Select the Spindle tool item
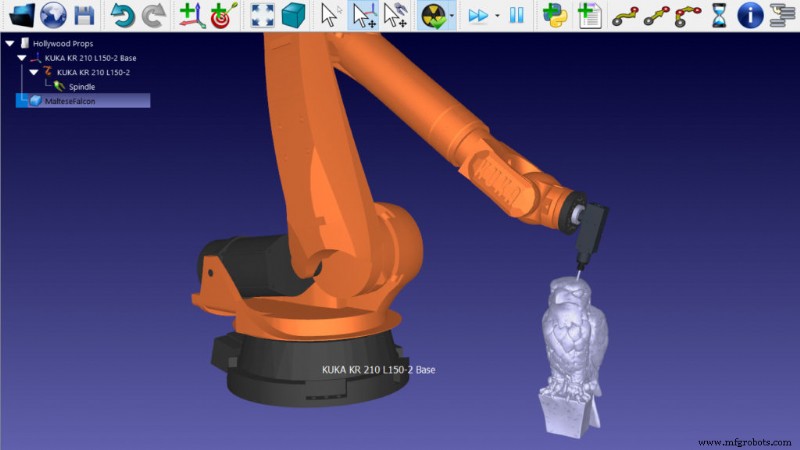The height and width of the screenshot is (450, 800). pyautogui.click(x=82, y=87)
